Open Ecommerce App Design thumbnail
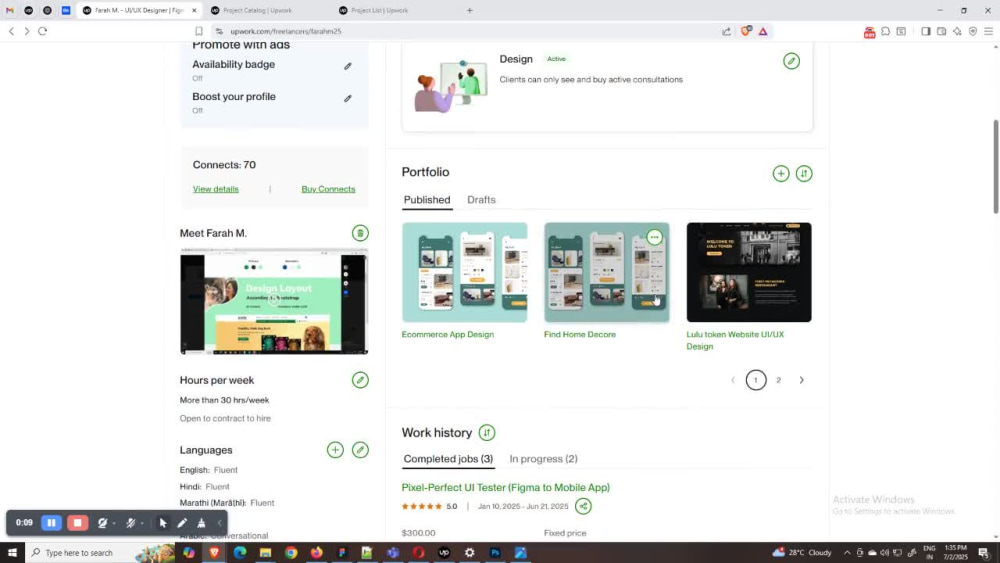This screenshot has width=1000, height=563. [x=465, y=272]
